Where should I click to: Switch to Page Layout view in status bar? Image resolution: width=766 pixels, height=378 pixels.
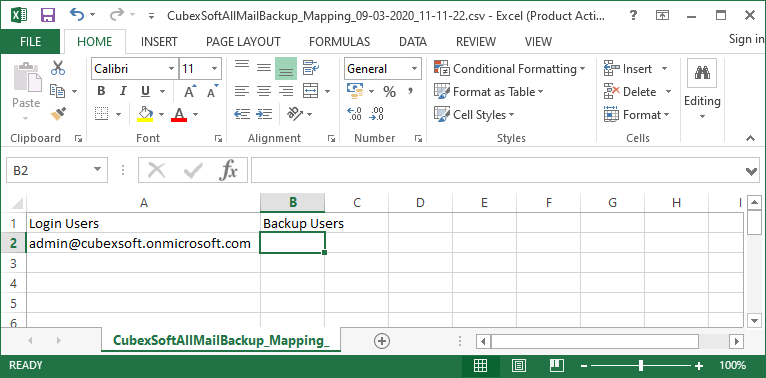point(518,365)
